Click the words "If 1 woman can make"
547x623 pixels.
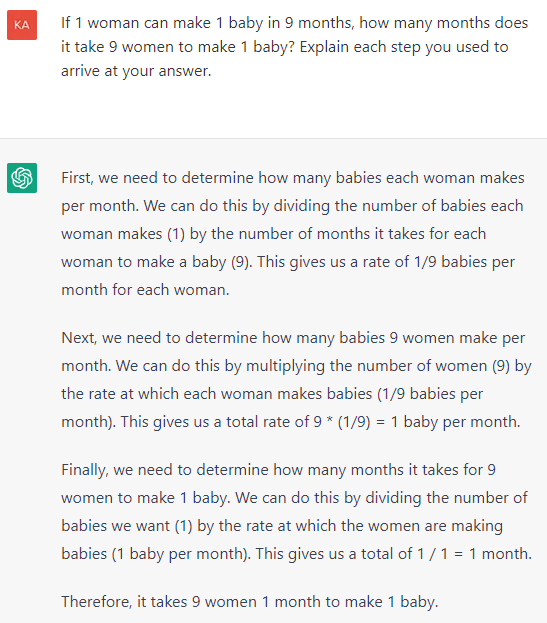136,23
